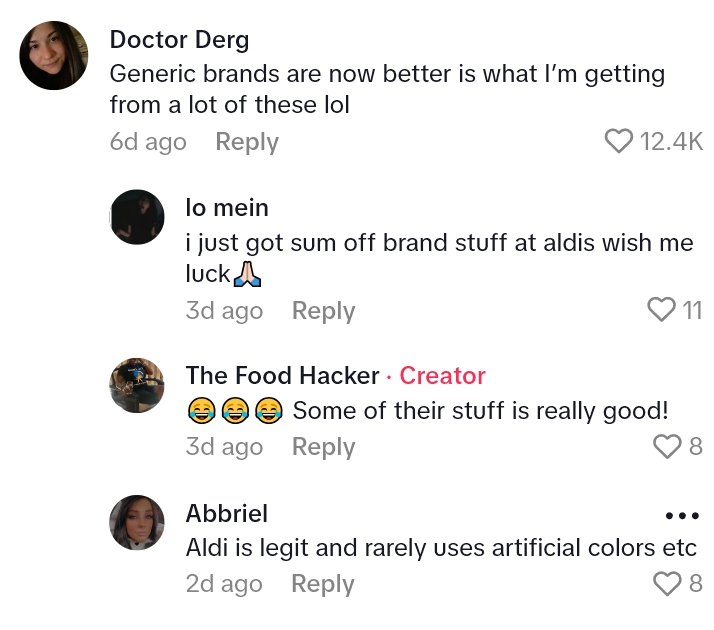The width and height of the screenshot is (714, 630).
Task: Like lo mein's comment with heart icon
Action: pos(662,310)
